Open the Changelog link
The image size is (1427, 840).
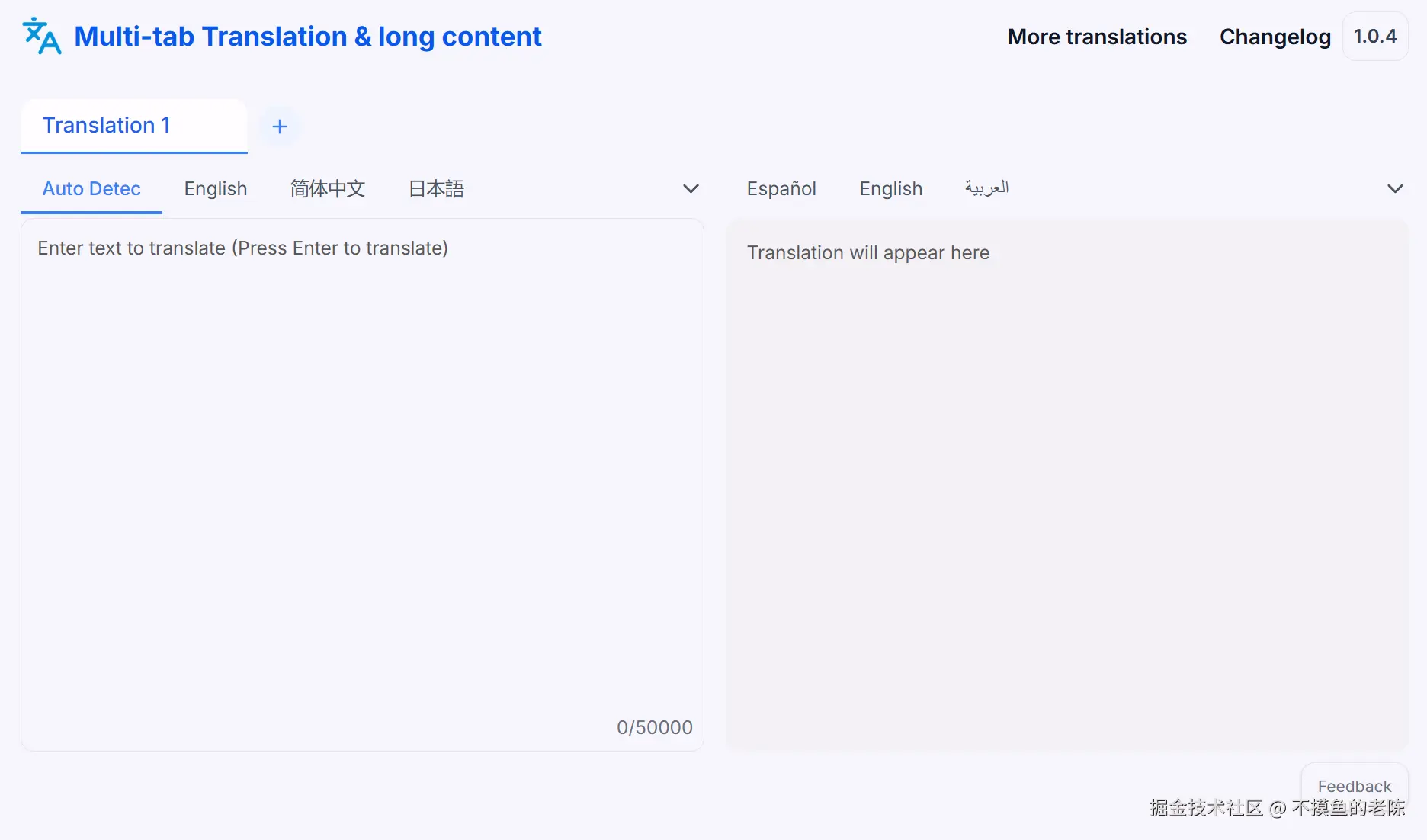click(x=1275, y=37)
